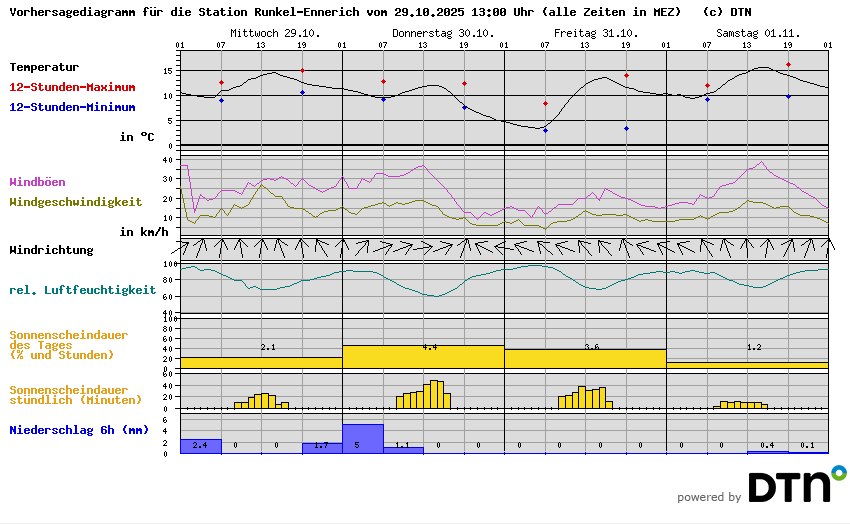Select the Mittwoch 29.10. day header
Viewport: 850px width, 524px height.
(275, 33)
